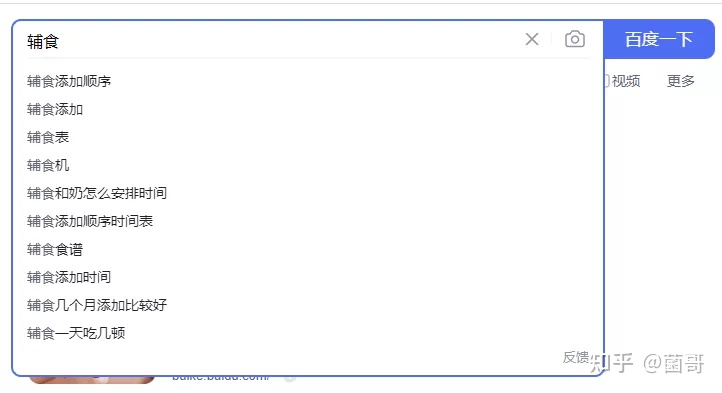Focus the search input containing 辅食
Screen dimensions: 722x393
point(272,41)
